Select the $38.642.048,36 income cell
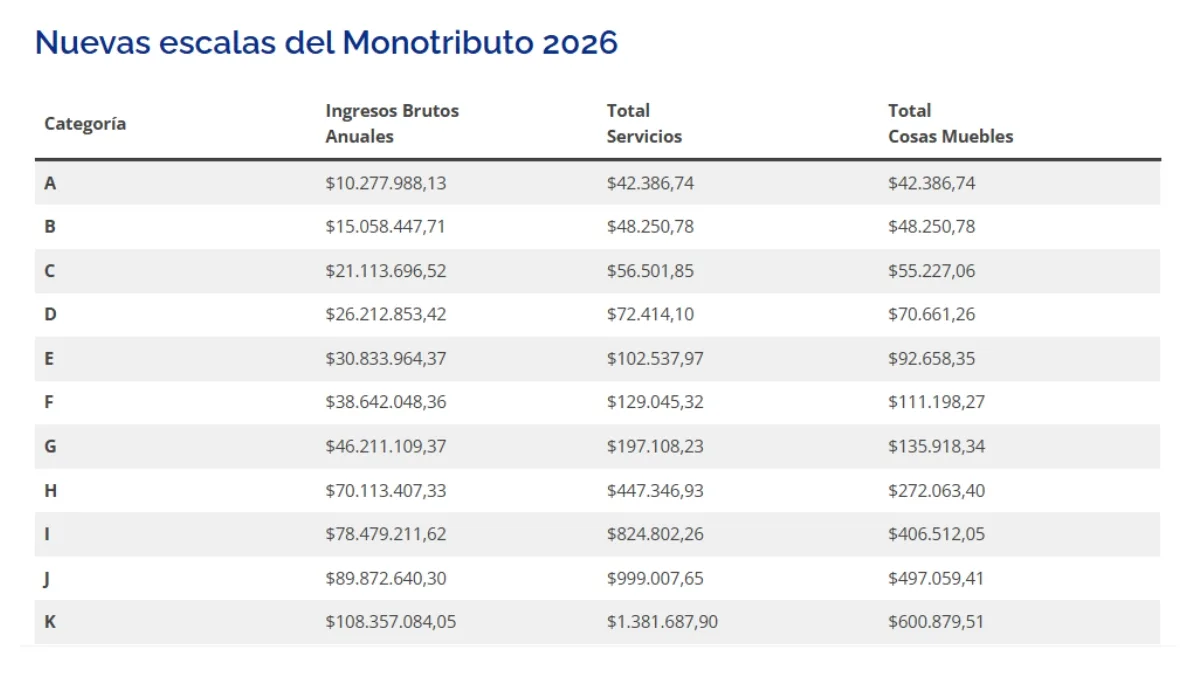Screen dimensions: 1200x676 point(386,402)
